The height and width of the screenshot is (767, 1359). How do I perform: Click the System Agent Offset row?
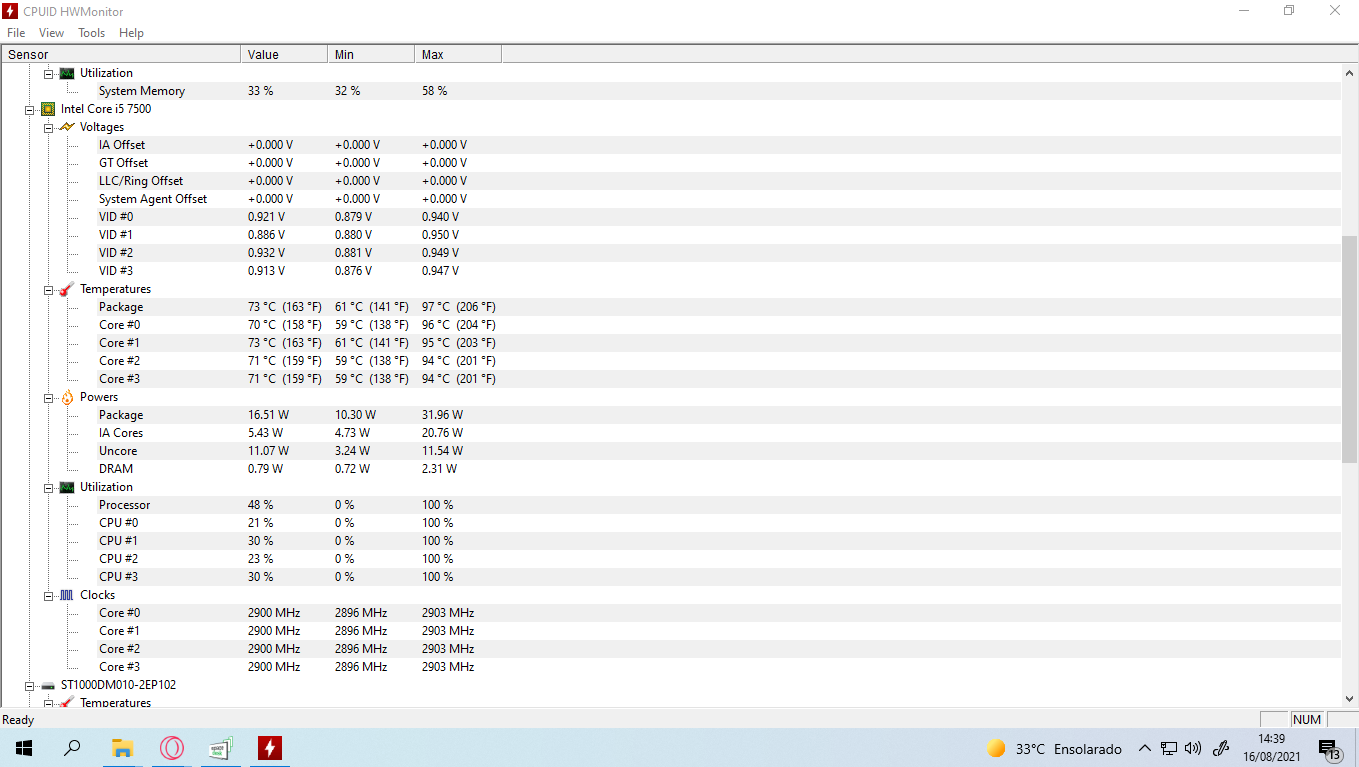(719, 199)
